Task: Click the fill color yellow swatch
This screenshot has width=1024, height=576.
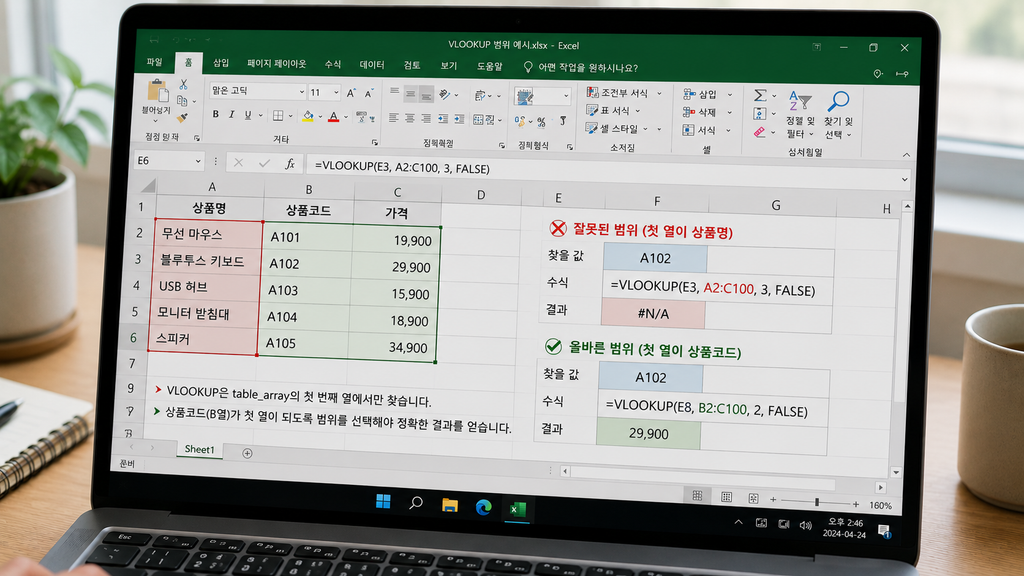Action: pyautogui.click(x=308, y=117)
